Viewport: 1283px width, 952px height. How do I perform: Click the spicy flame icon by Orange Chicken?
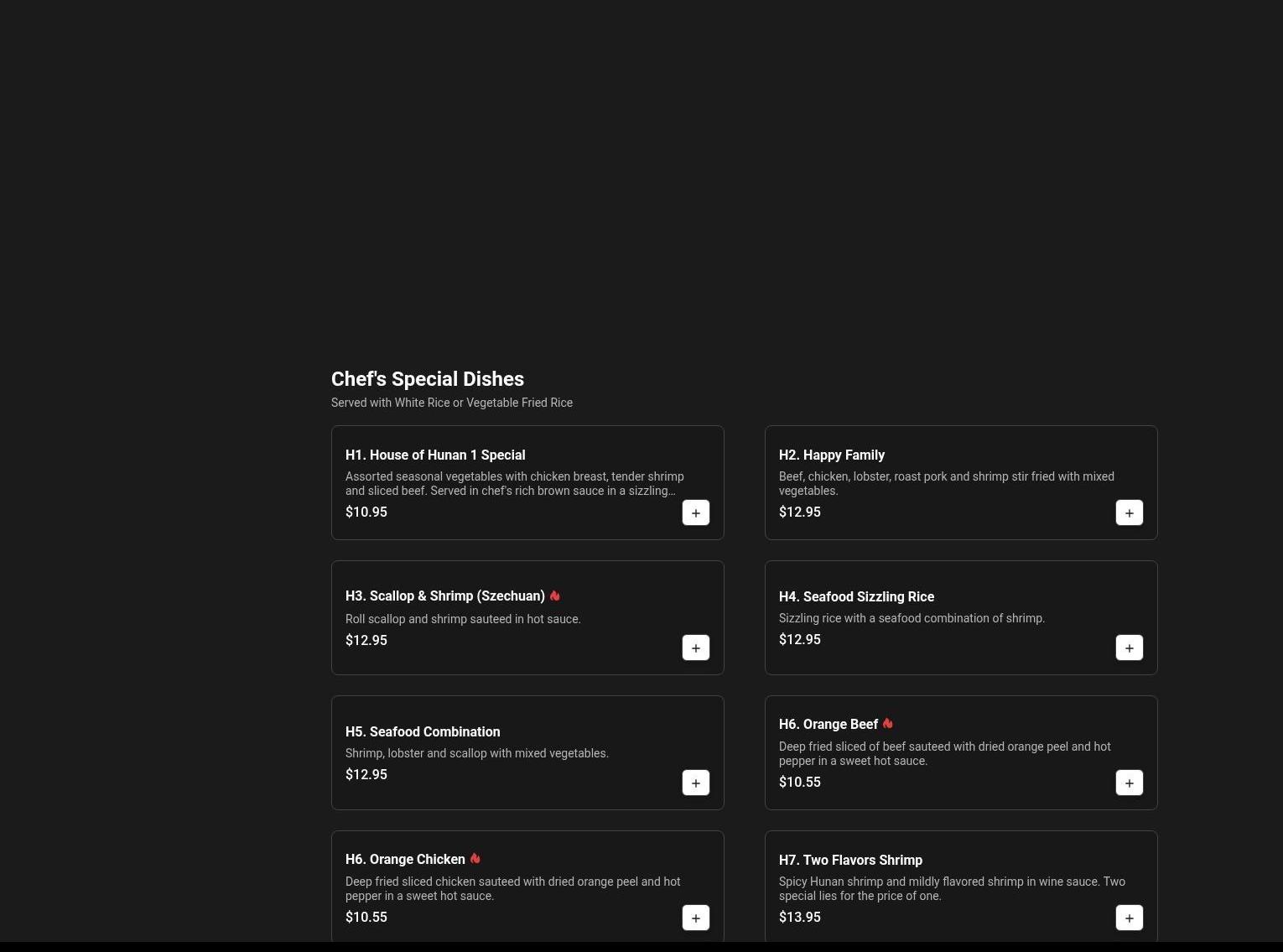(475, 858)
